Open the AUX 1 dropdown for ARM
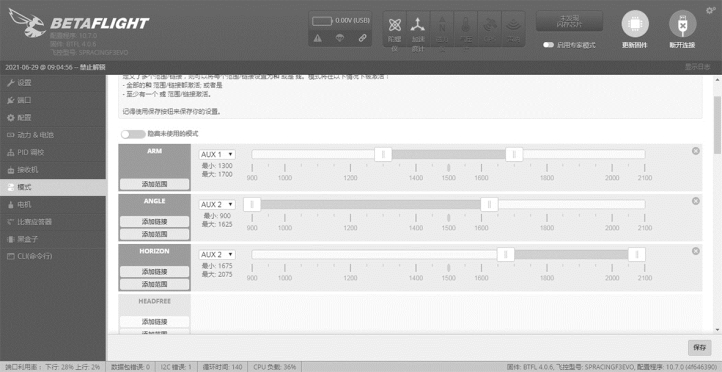The width and height of the screenshot is (722, 372). tap(217, 154)
